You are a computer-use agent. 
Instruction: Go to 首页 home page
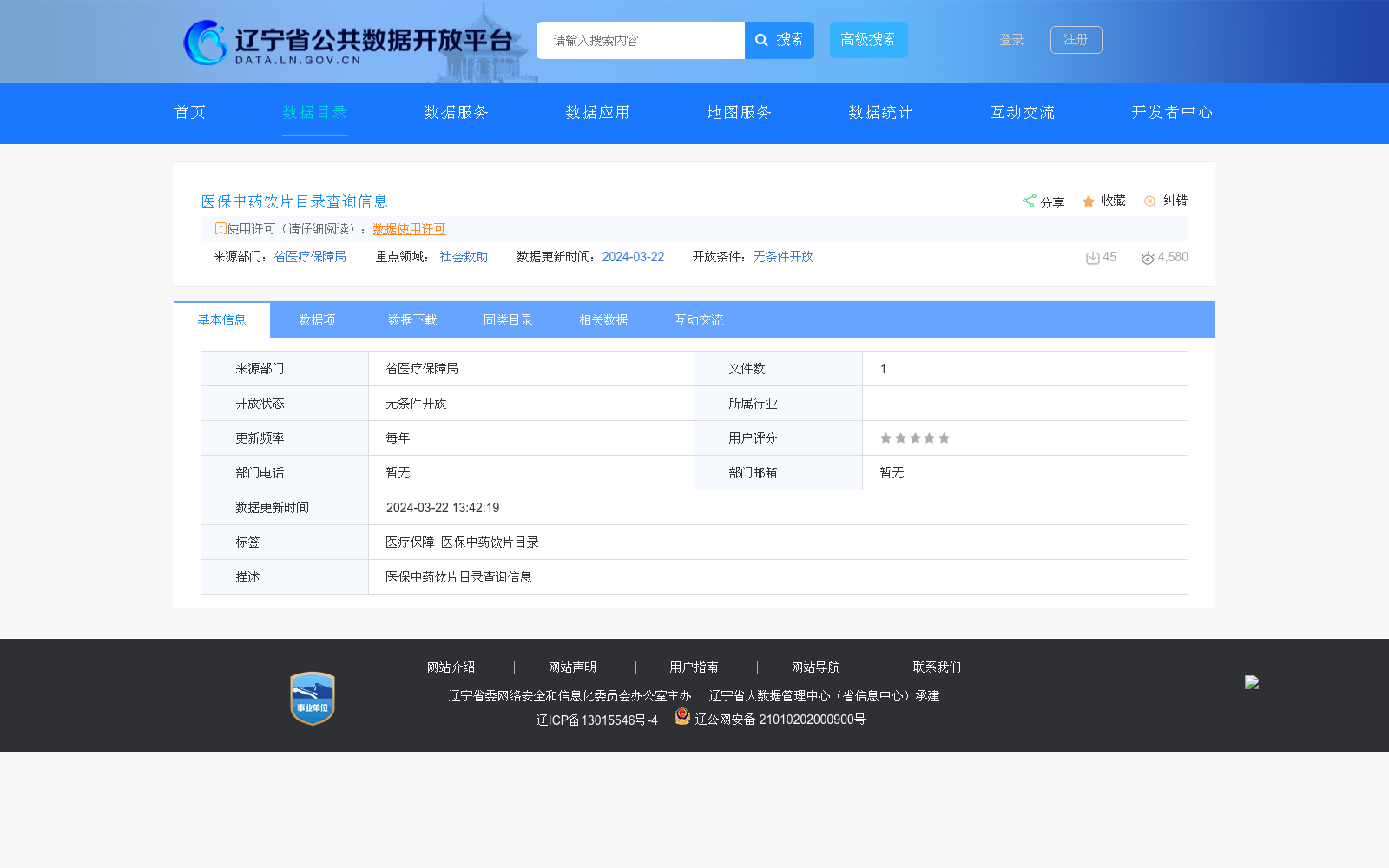click(x=190, y=113)
